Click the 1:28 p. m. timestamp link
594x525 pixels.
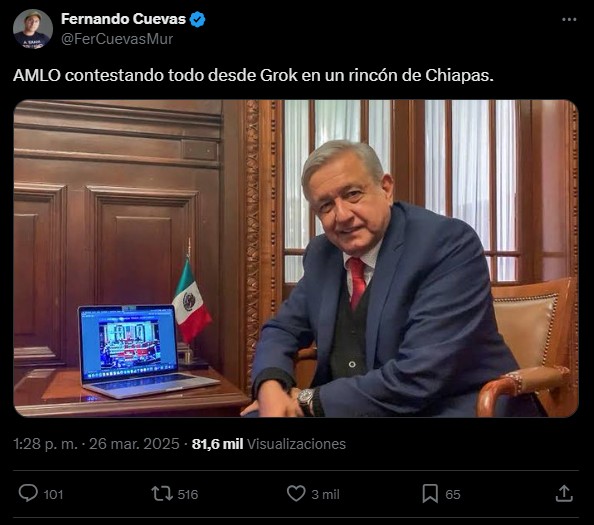(x=45, y=444)
